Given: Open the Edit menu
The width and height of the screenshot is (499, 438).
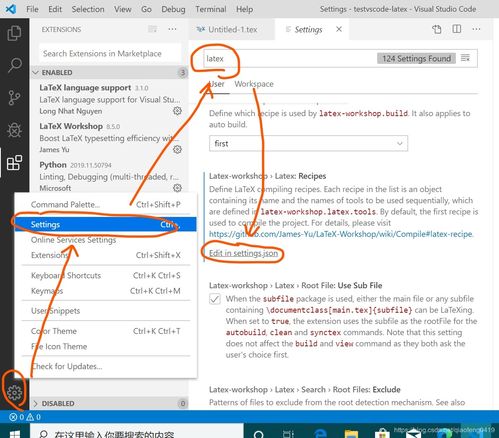Looking at the screenshot, I should (55, 9).
